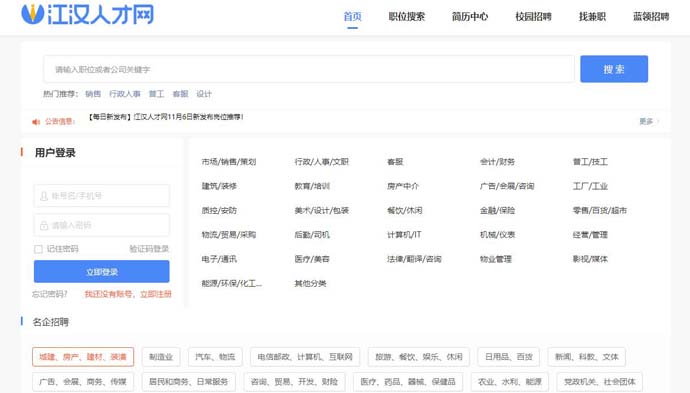Click the blue 搜索 button

[x=614, y=69]
